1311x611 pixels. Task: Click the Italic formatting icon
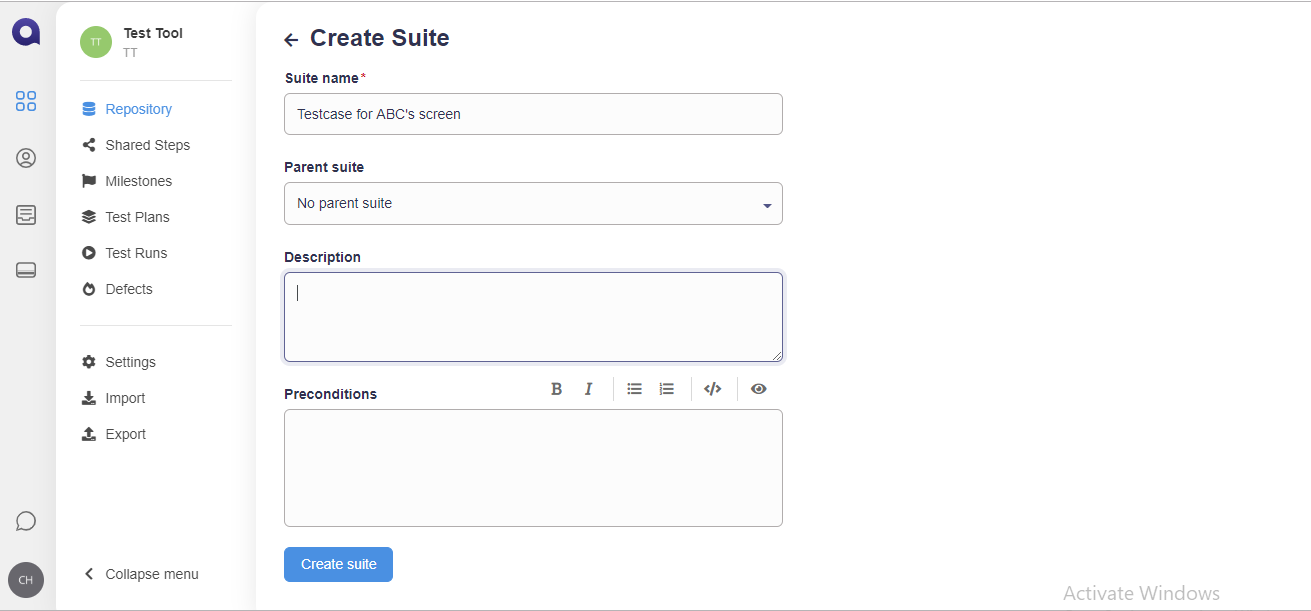(x=589, y=389)
